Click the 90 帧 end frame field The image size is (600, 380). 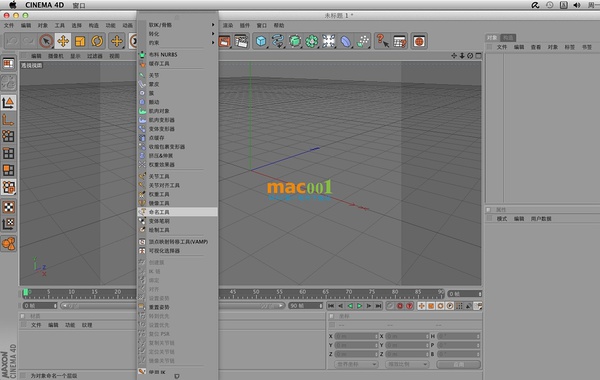pos(306,306)
